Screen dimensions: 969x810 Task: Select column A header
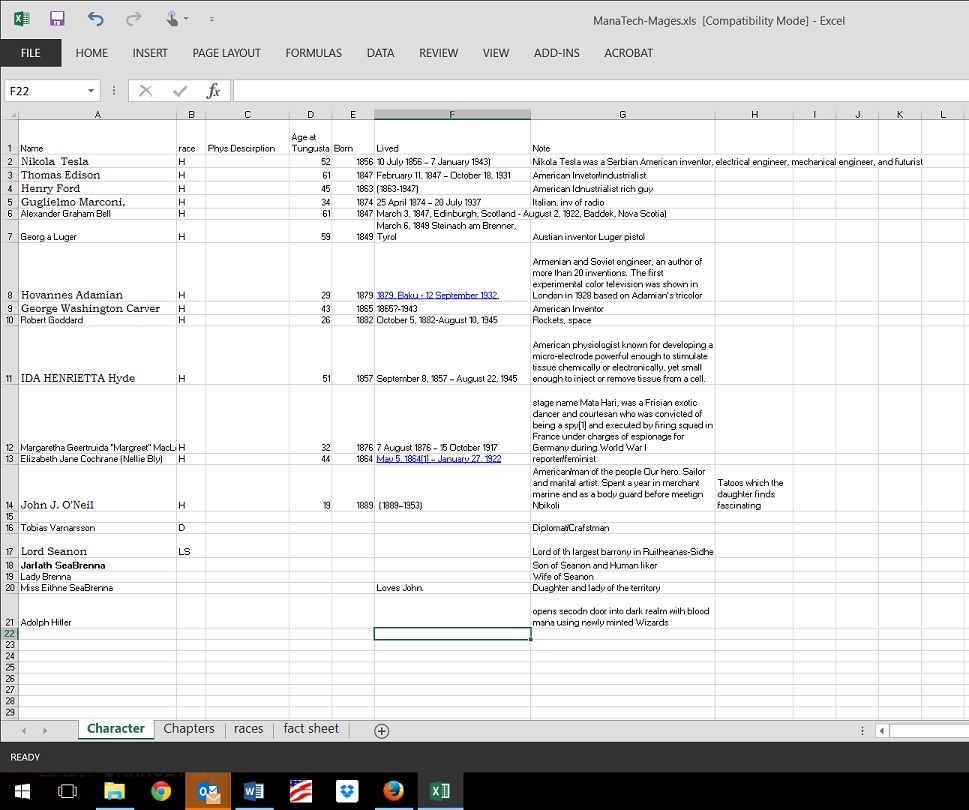click(x=98, y=114)
